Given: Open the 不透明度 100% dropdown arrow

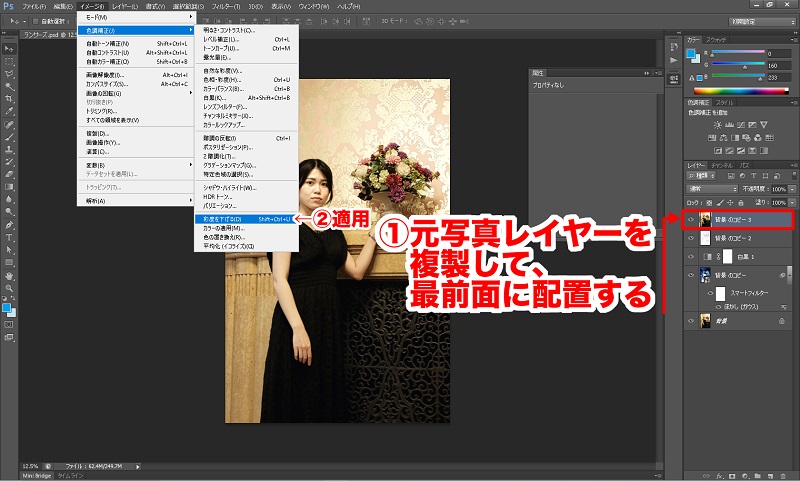Looking at the screenshot, I should point(792,189).
